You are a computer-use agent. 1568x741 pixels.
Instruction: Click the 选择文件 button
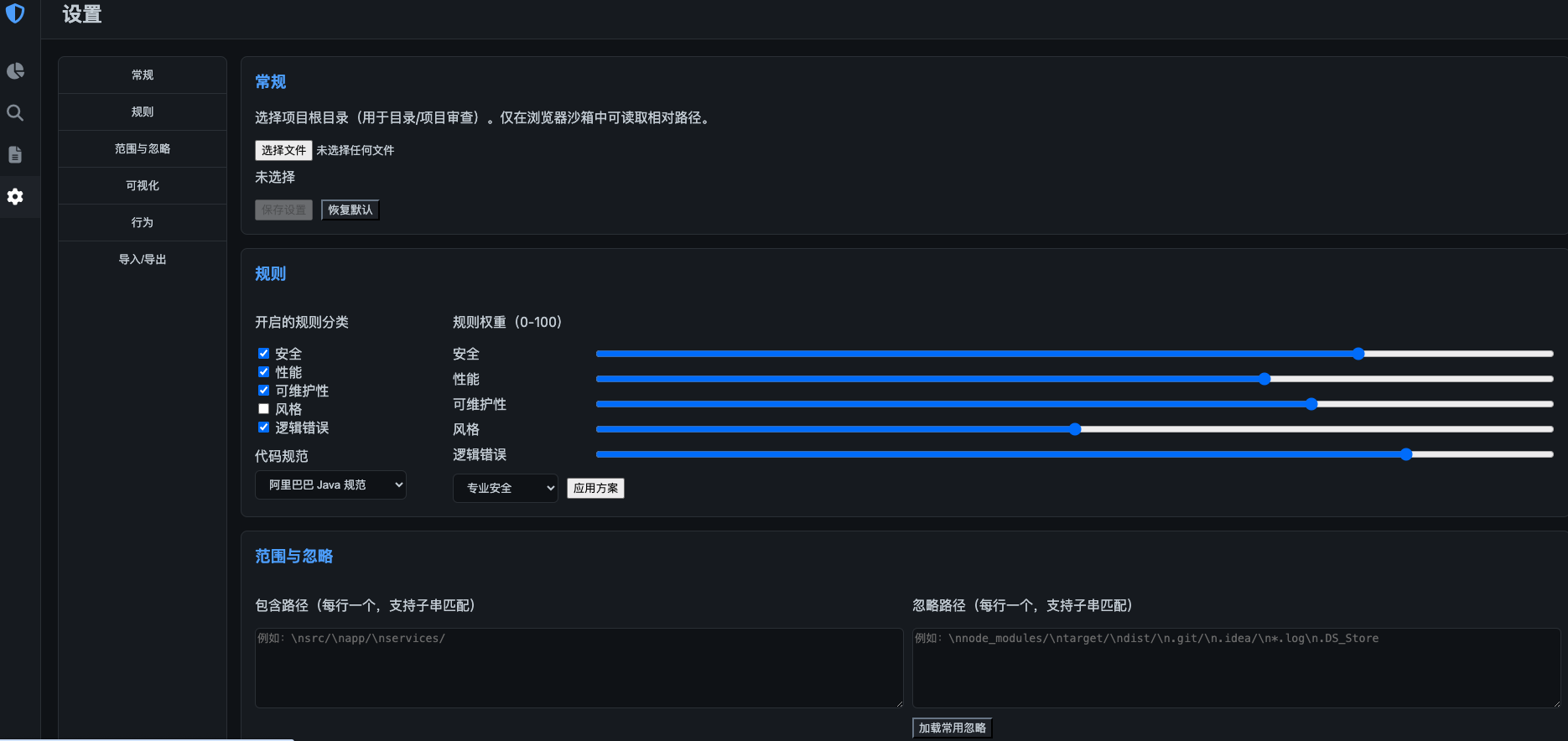pos(283,150)
